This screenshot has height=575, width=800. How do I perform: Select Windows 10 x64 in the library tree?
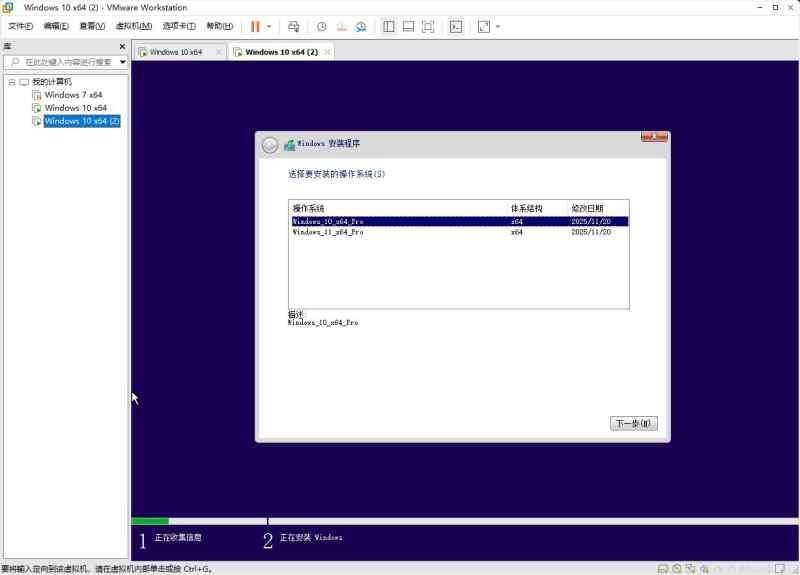pyautogui.click(x=76, y=108)
